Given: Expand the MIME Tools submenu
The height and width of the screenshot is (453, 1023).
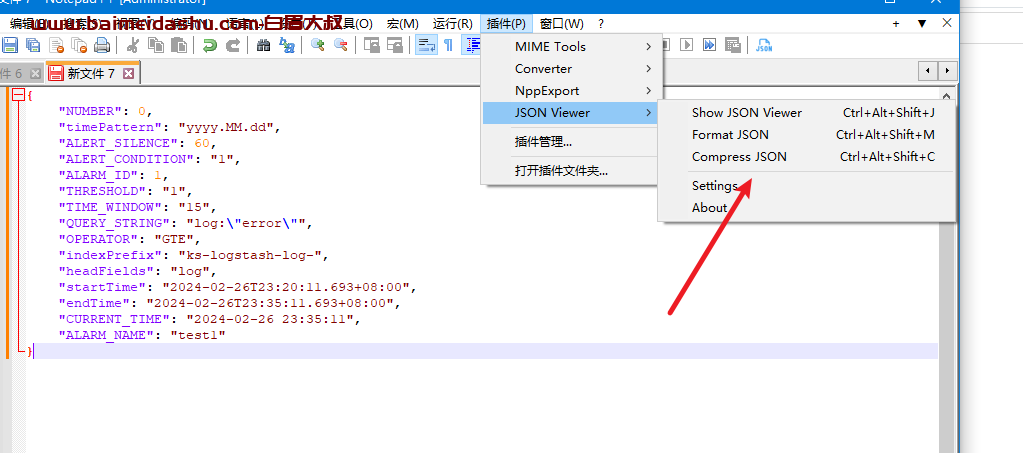Looking at the screenshot, I should [x=572, y=46].
